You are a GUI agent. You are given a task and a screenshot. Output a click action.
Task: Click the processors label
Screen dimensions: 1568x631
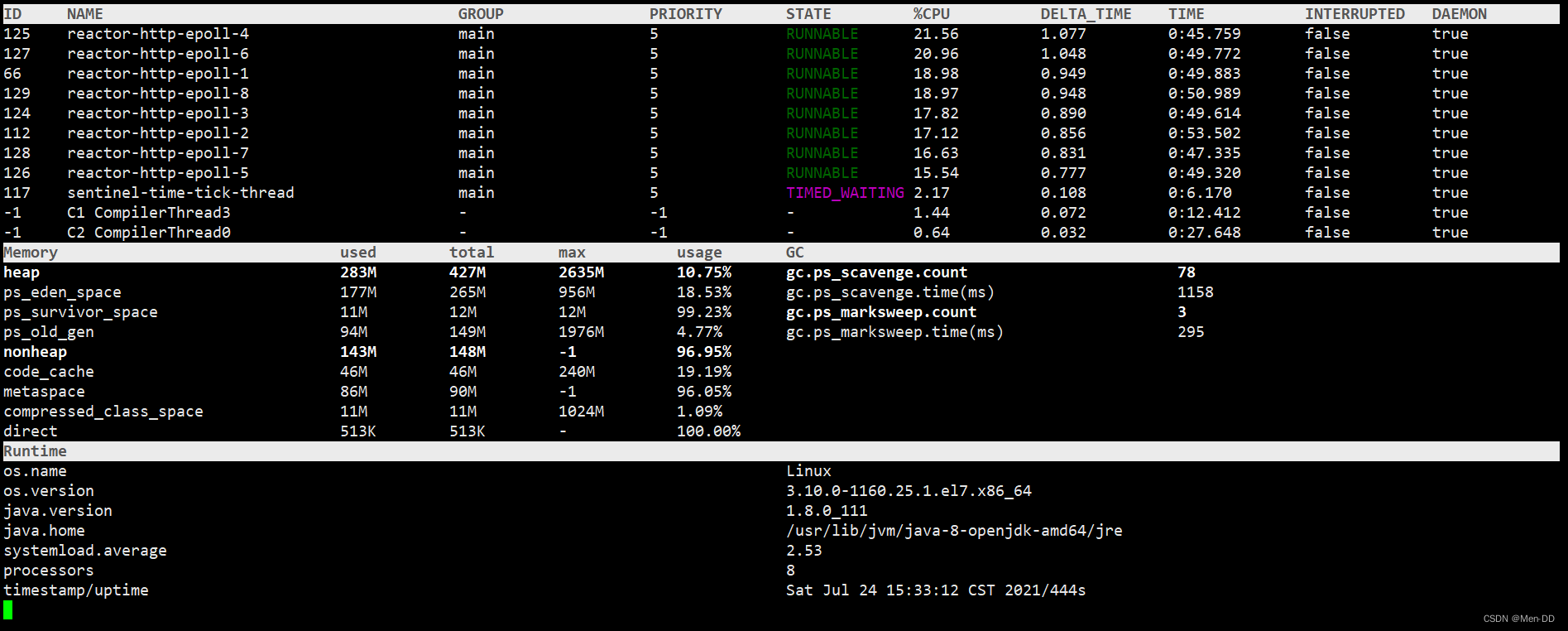49,571
